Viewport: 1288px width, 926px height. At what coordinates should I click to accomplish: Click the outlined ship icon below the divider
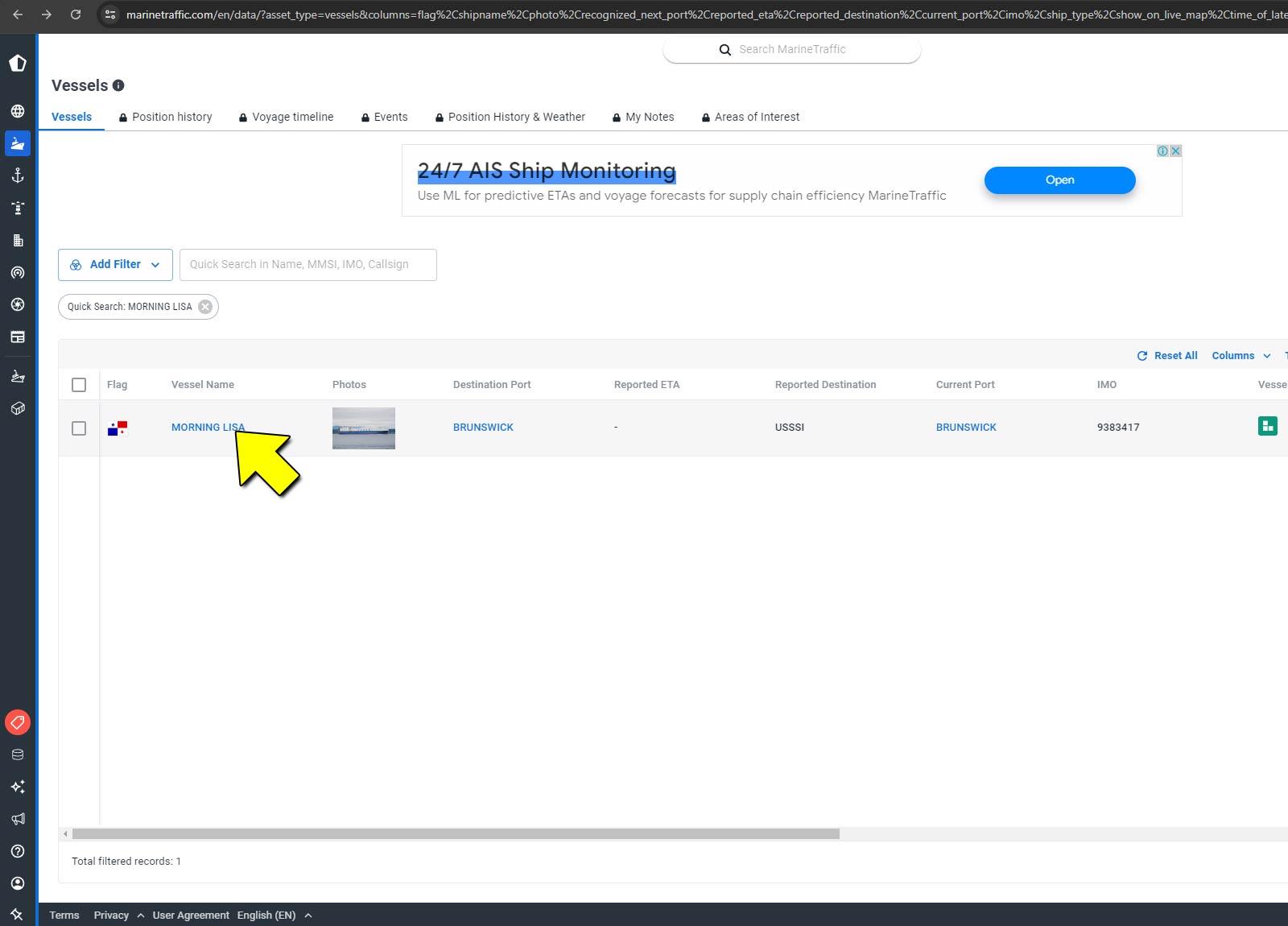[18, 376]
